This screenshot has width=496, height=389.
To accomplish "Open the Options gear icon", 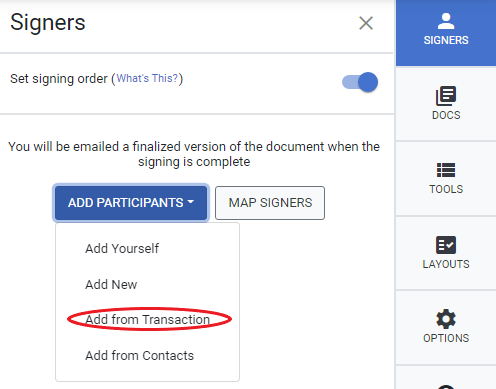I will click(x=446, y=319).
